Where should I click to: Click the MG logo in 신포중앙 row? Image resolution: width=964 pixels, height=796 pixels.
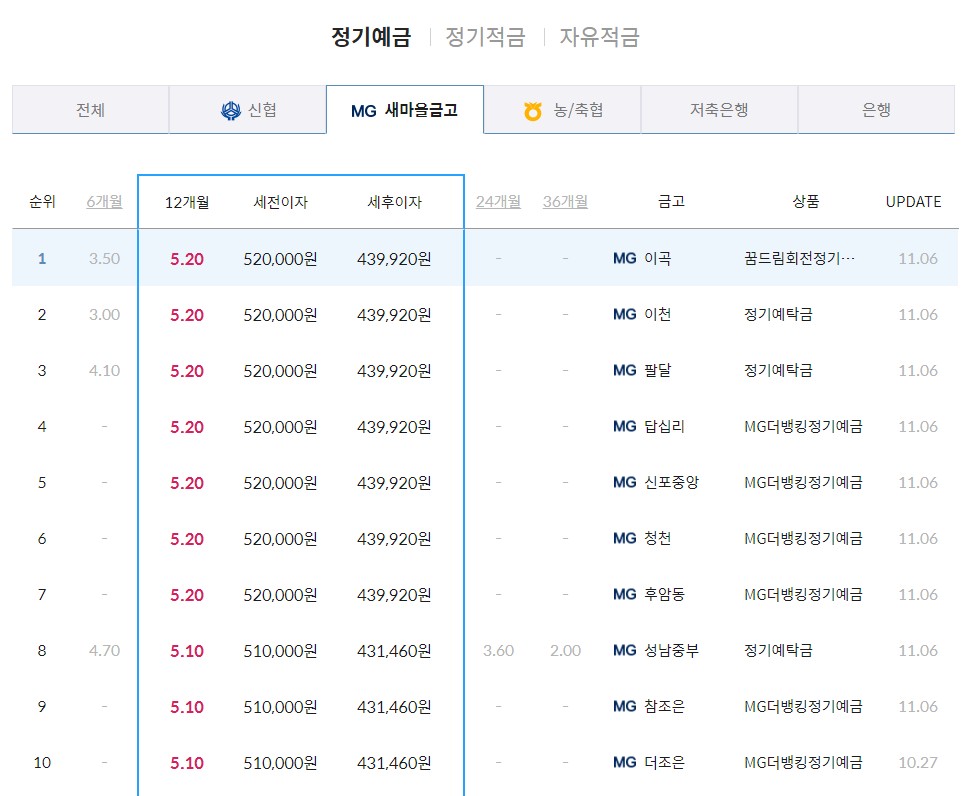point(625,482)
